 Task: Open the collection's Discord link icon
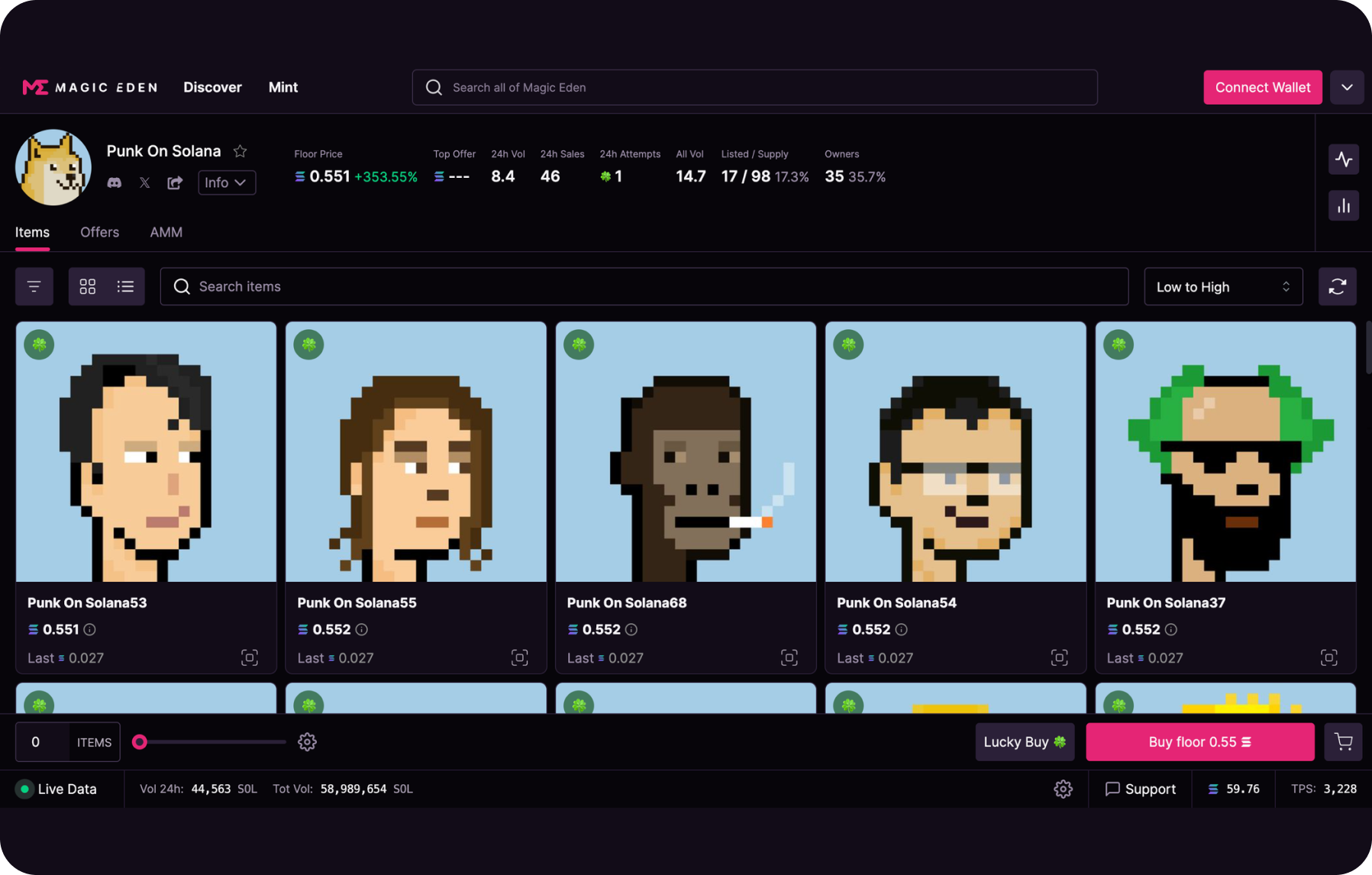(115, 182)
